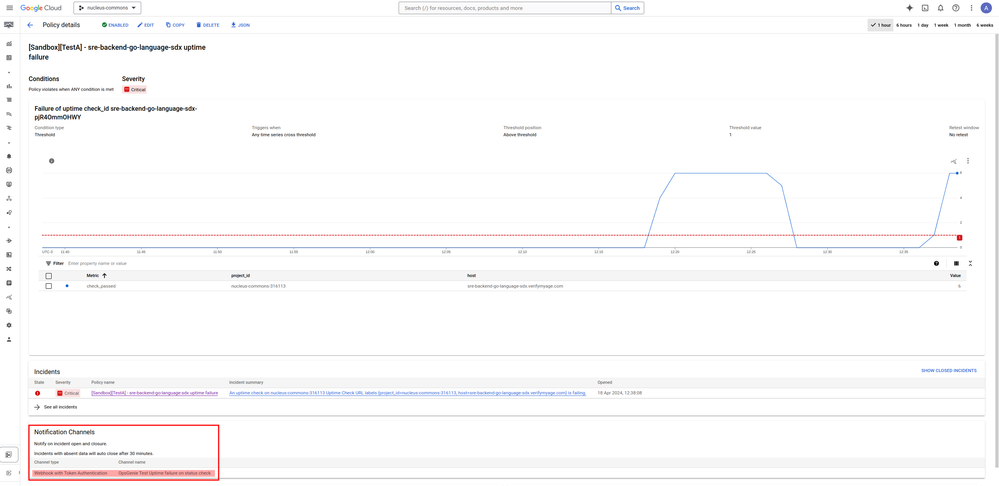999x486 pixels.
Task: Open the nucleus-commons project picker
Action: (107, 8)
